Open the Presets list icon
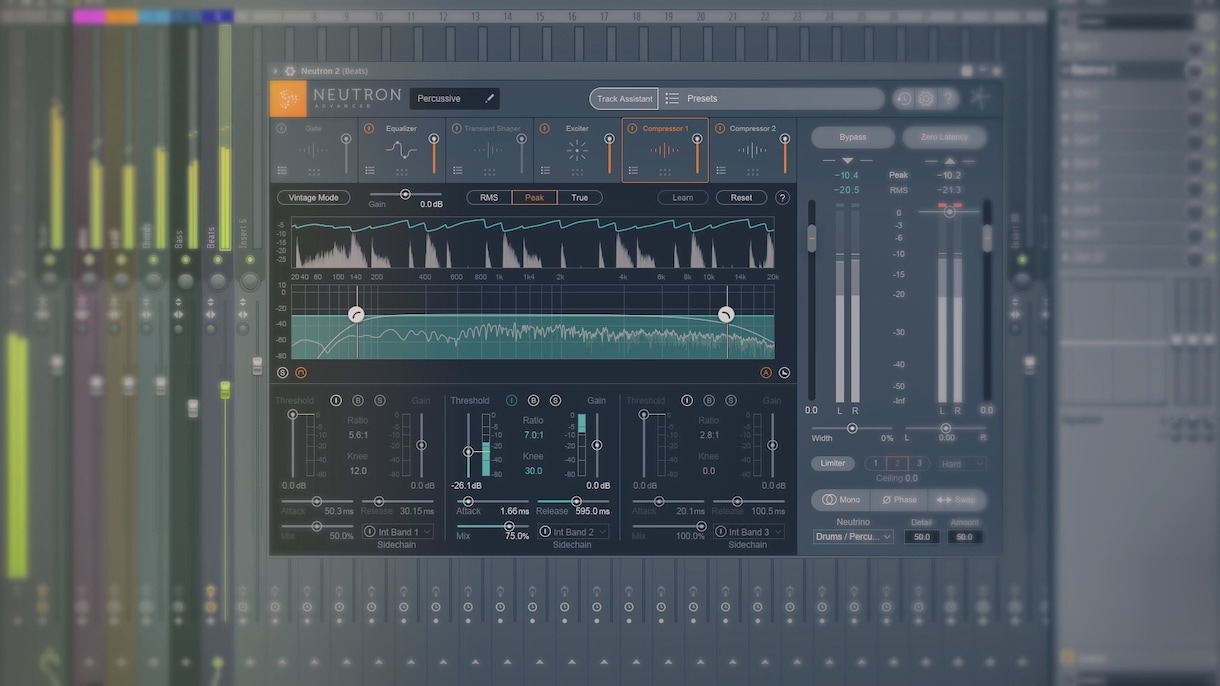The height and width of the screenshot is (686, 1220). click(x=672, y=98)
